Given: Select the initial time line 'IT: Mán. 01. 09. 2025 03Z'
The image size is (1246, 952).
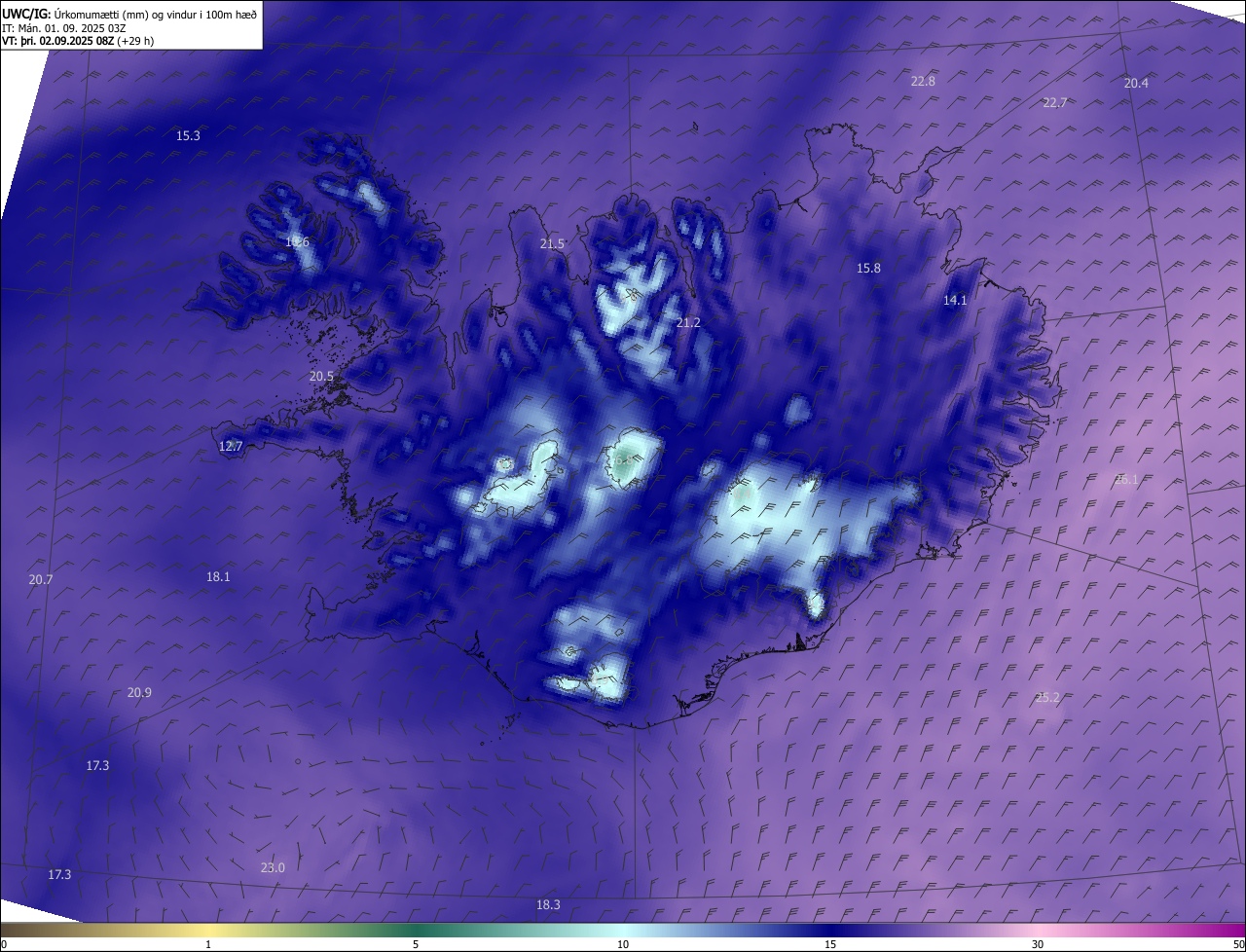Looking at the screenshot, I should 64,28.
